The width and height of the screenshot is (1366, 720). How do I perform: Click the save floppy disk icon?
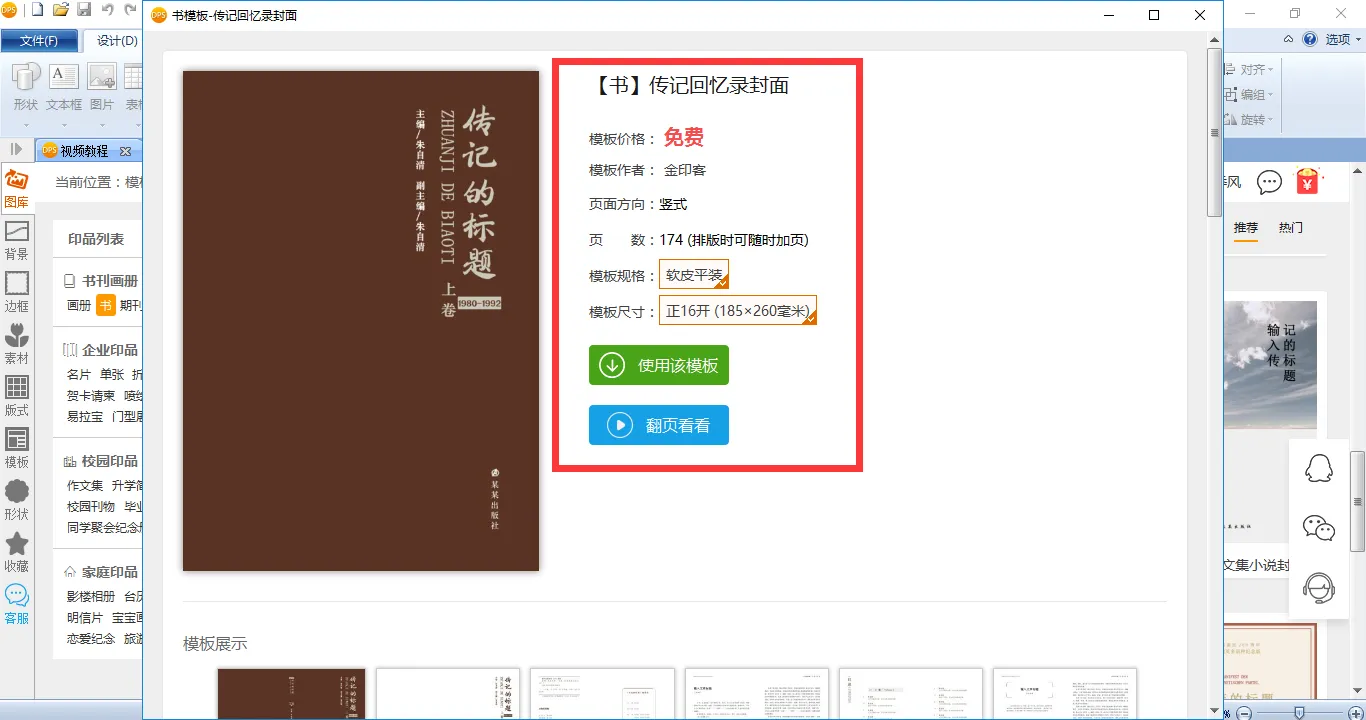pos(84,10)
